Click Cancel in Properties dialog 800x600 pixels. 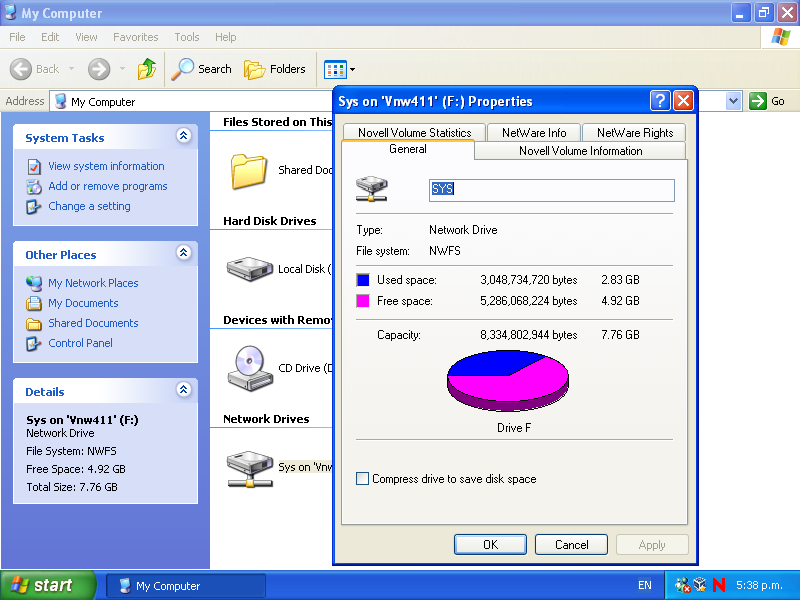[x=571, y=544]
